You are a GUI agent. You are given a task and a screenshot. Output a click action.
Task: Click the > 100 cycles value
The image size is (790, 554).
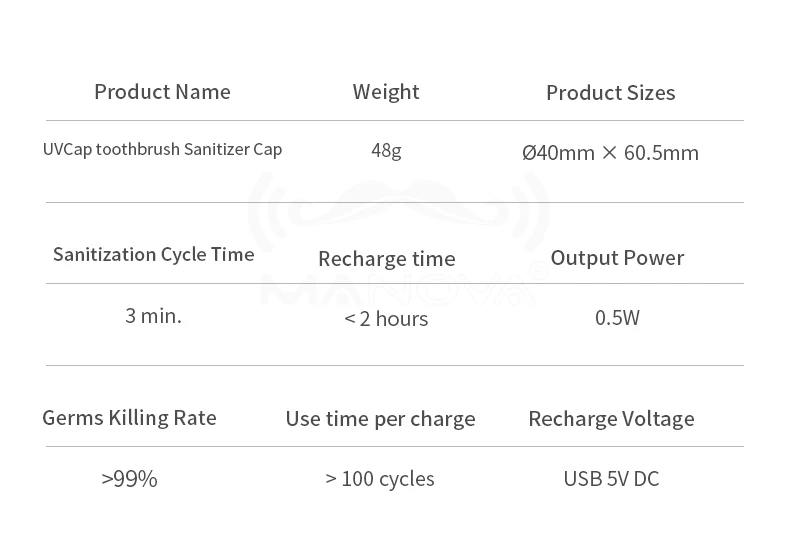pos(380,479)
